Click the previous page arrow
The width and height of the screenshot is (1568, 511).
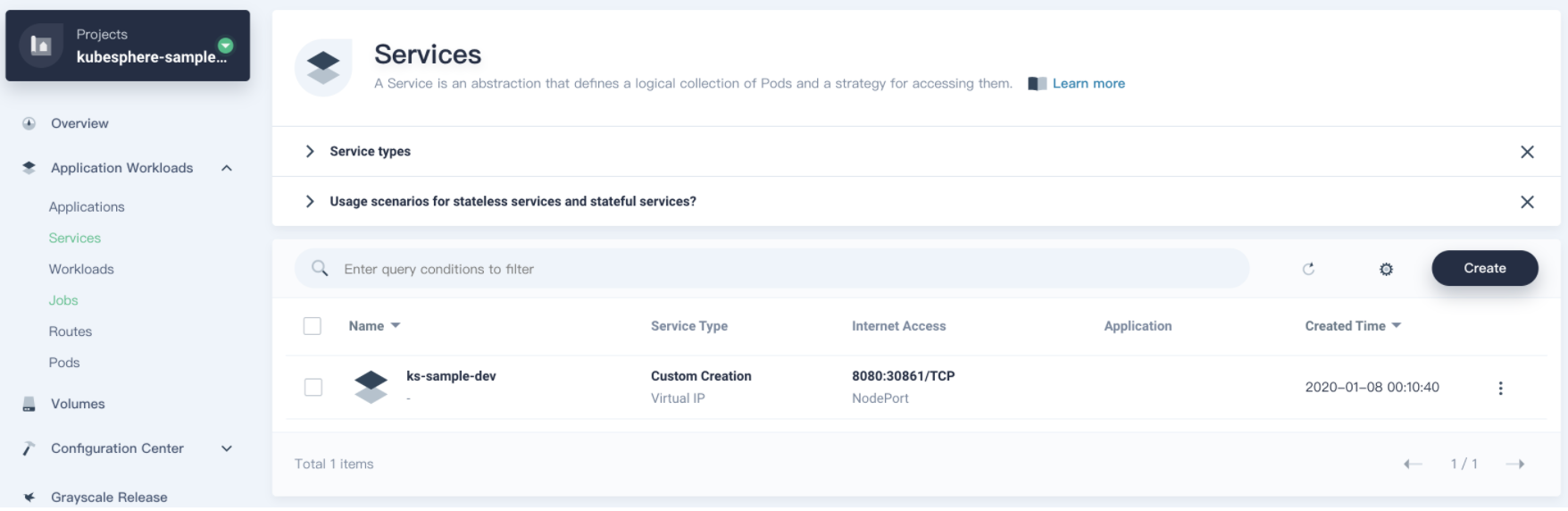pos(1413,464)
